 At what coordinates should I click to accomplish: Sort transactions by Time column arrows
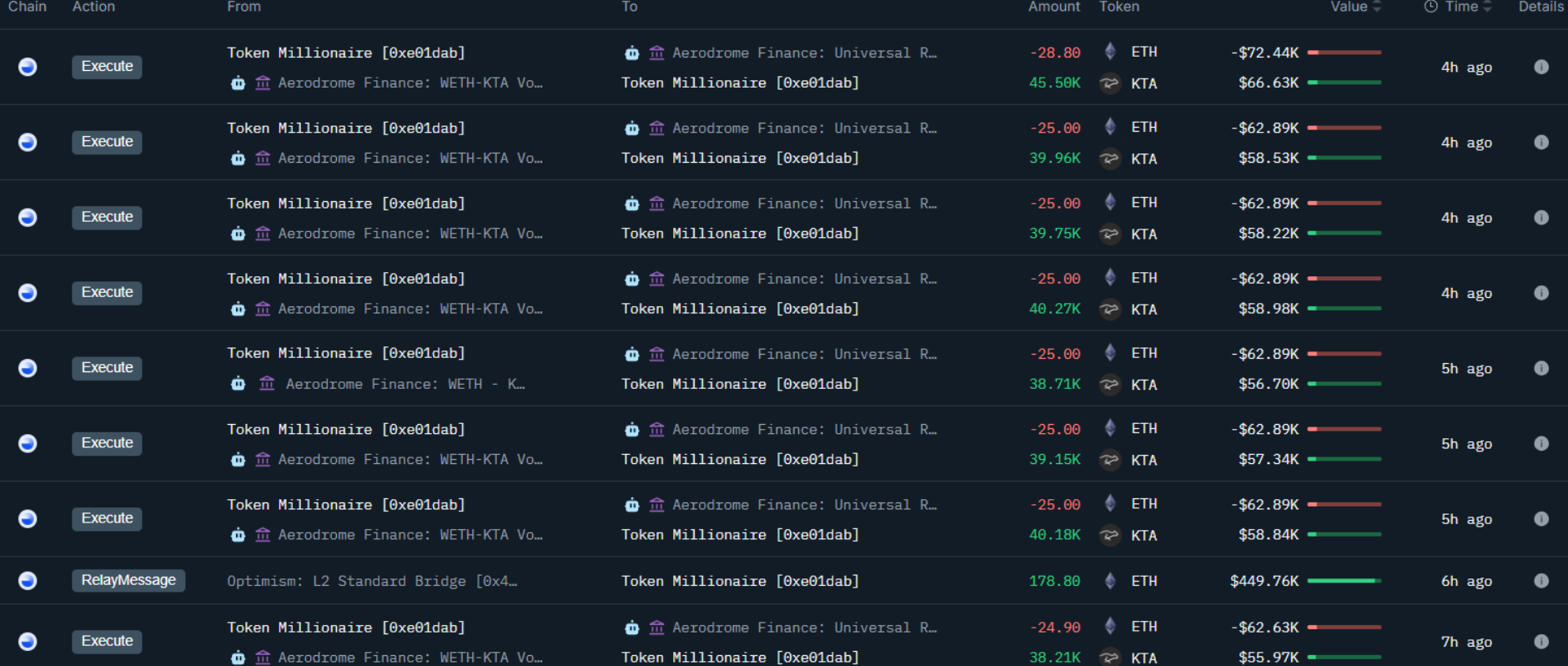[x=1487, y=7]
